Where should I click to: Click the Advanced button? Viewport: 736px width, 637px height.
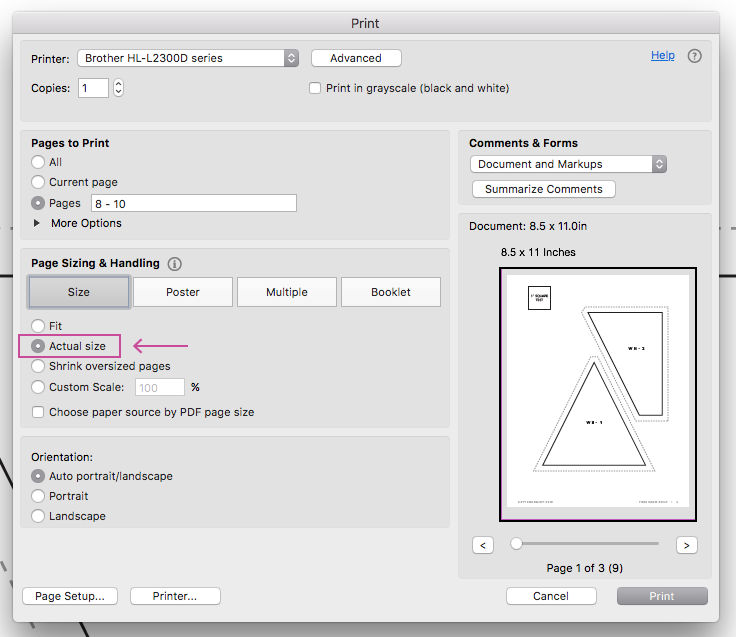(356, 58)
